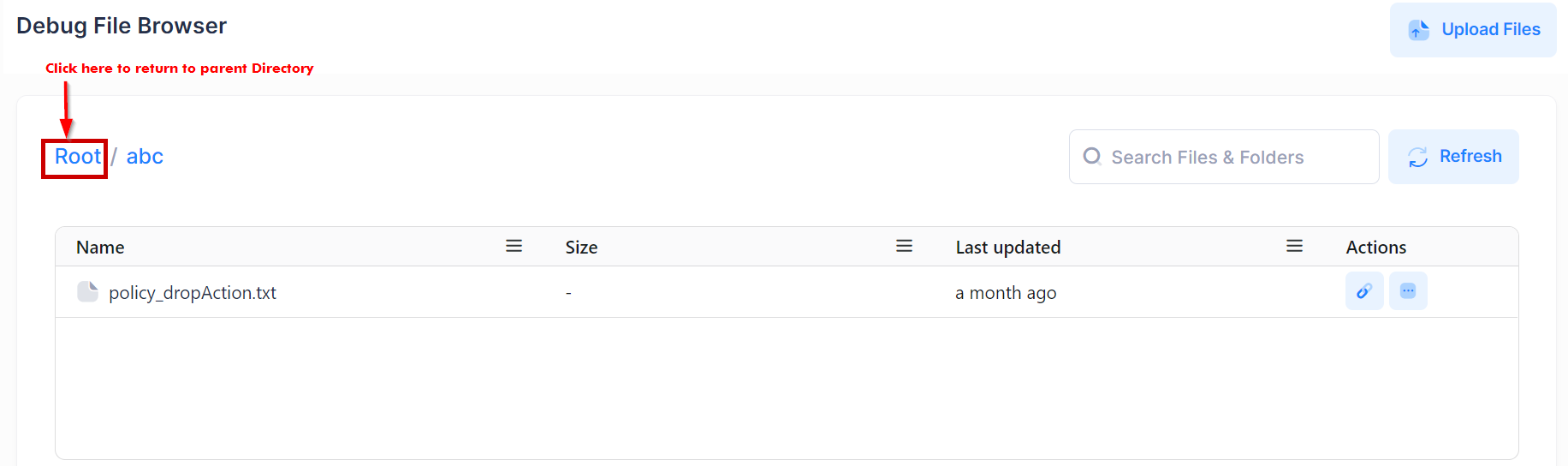1568x466 pixels.
Task: Click the Debug File Browser title
Action: click(x=122, y=26)
